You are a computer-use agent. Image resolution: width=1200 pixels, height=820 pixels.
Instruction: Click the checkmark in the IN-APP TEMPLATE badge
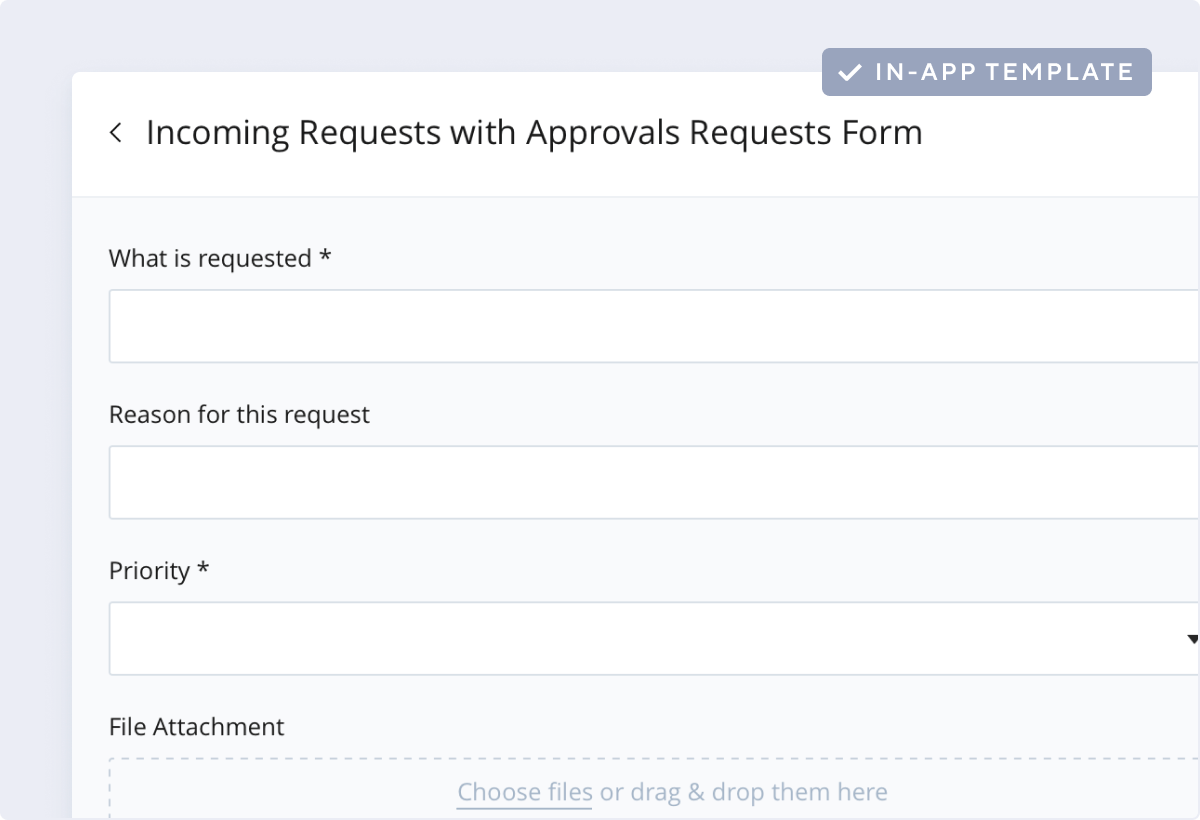pos(849,71)
